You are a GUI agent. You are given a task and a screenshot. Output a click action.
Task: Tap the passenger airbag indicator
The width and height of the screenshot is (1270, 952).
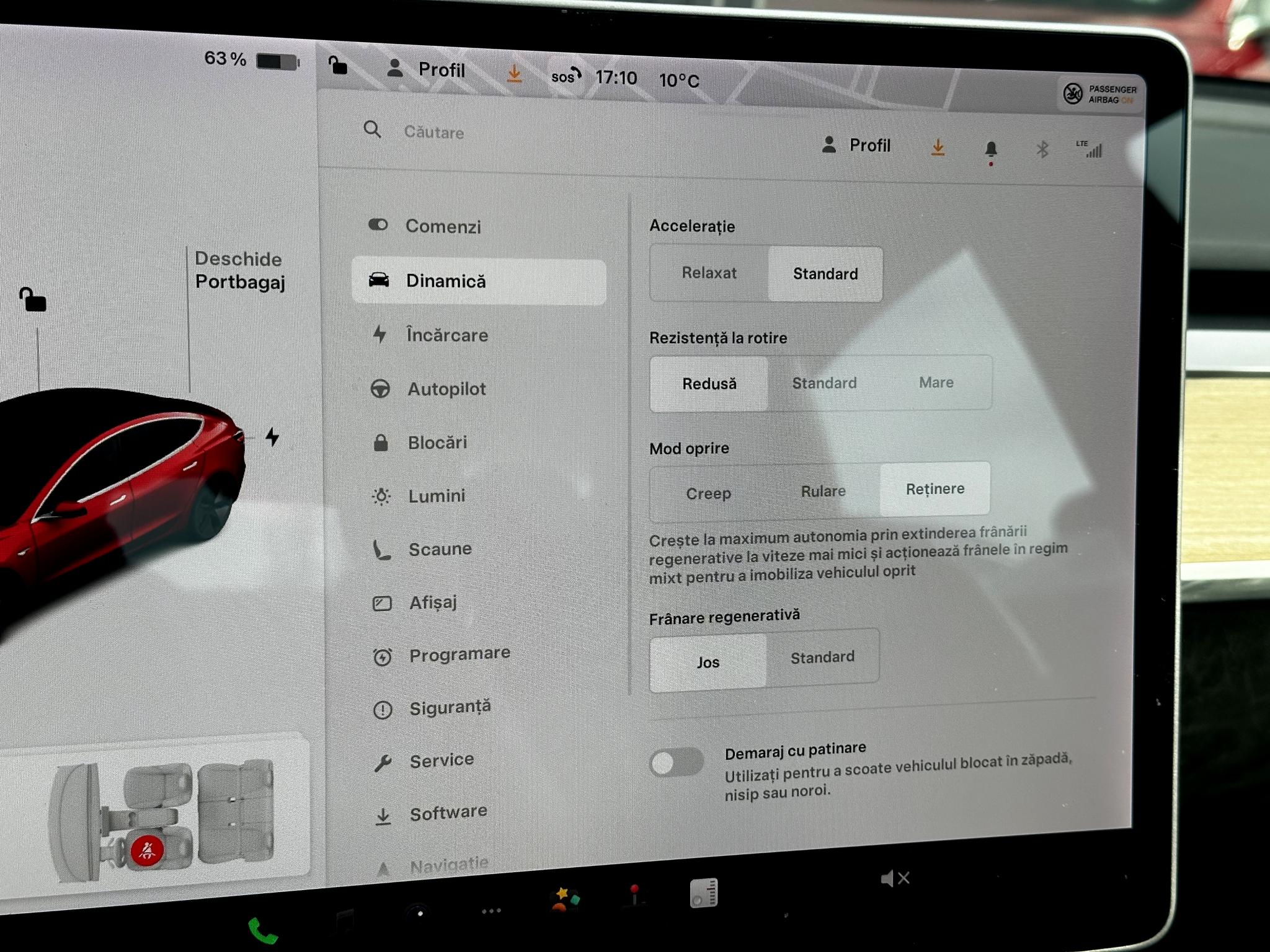coord(1100,94)
